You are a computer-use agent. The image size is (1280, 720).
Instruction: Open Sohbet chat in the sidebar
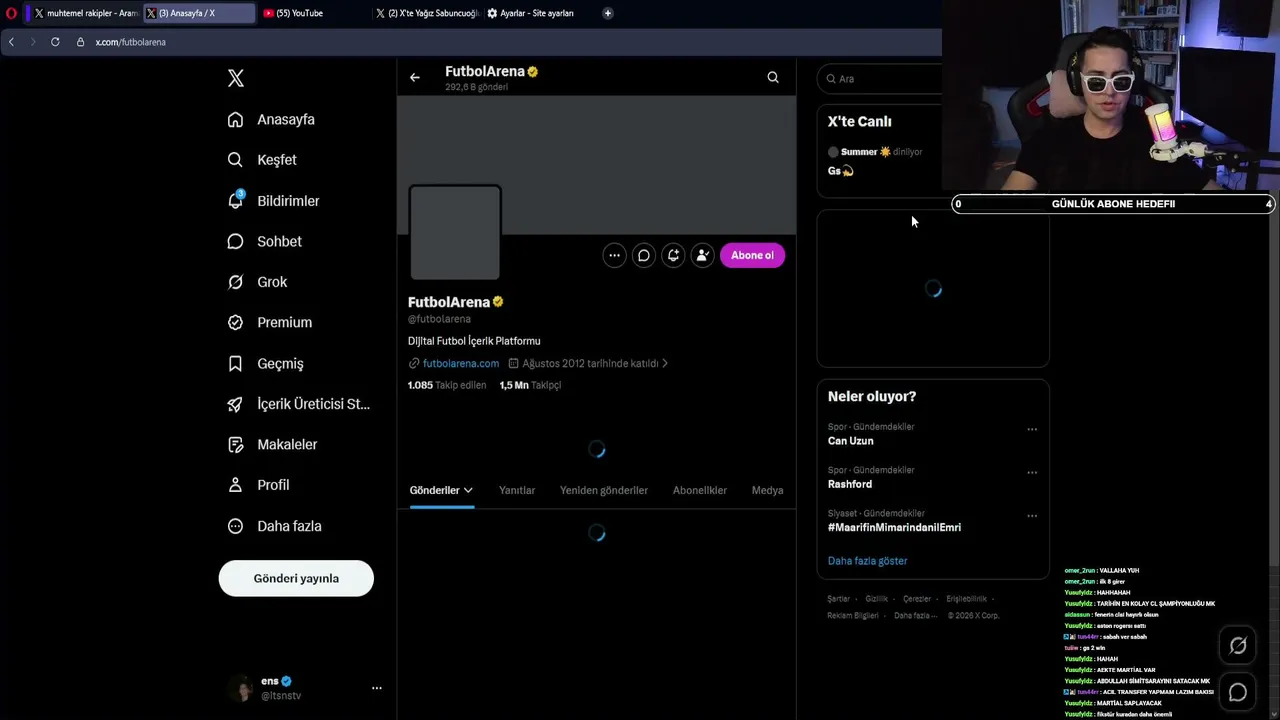(x=265, y=241)
